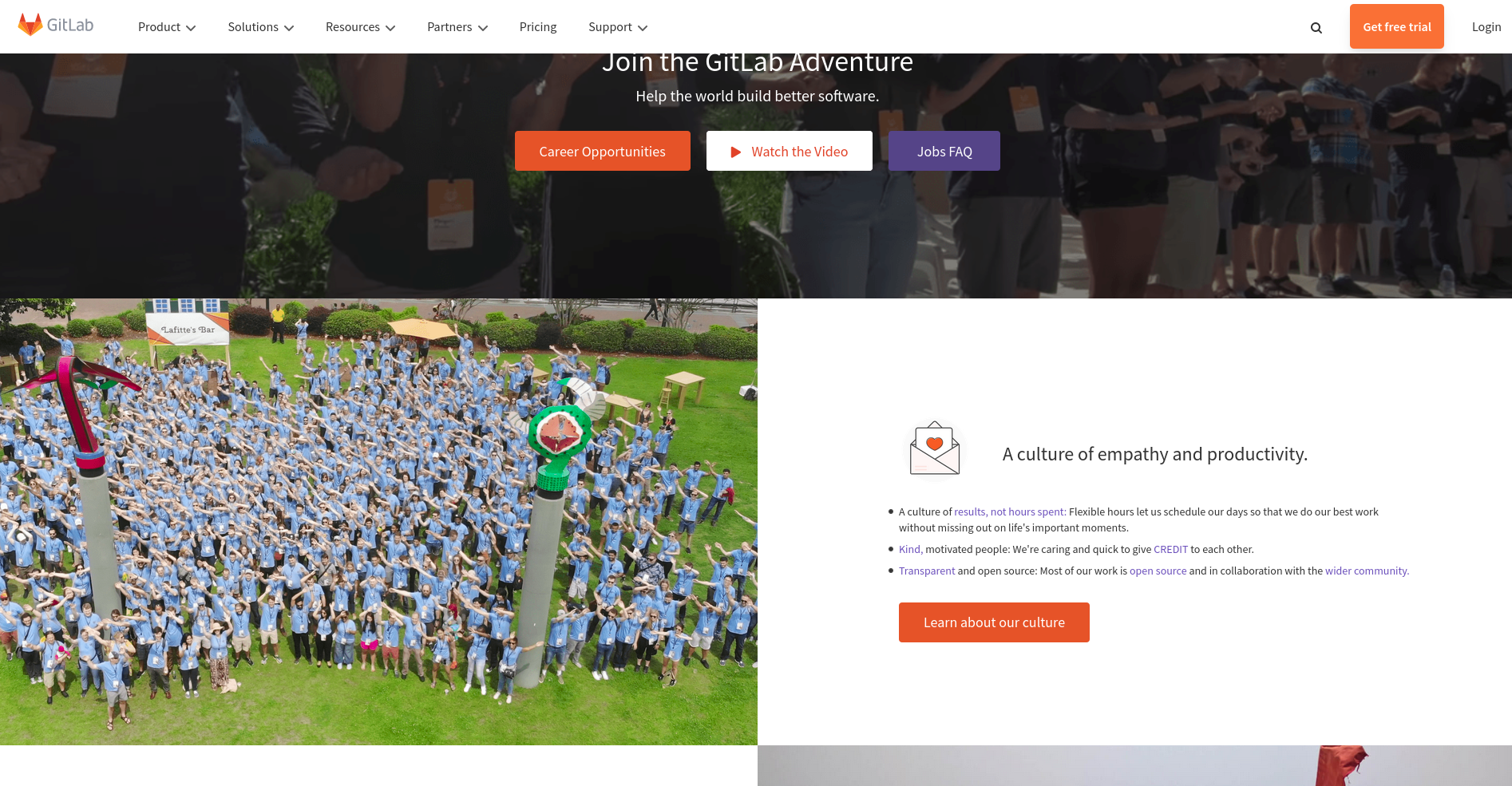Image resolution: width=1512 pixels, height=786 pixels.
Task: Follow the 'open source' link
Action: [x=1158, y=571]
